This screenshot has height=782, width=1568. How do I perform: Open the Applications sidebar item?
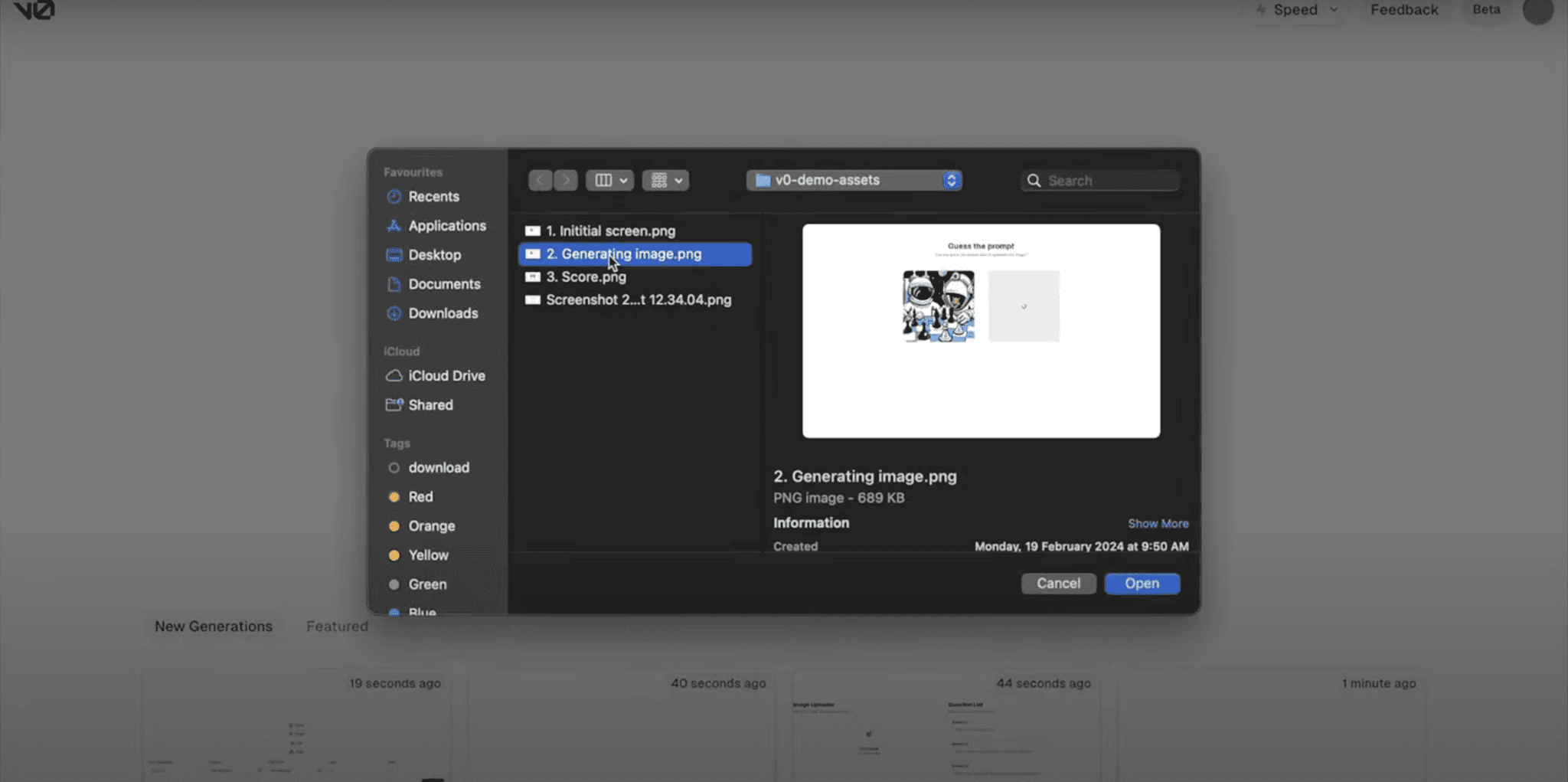[x=447, y=225]
